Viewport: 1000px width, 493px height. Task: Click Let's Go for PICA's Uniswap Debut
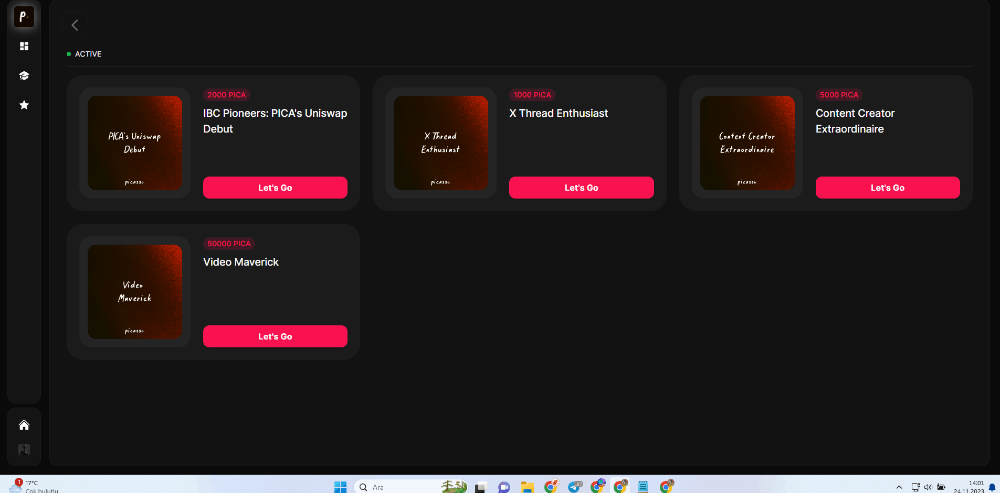(x=275, y=188)
